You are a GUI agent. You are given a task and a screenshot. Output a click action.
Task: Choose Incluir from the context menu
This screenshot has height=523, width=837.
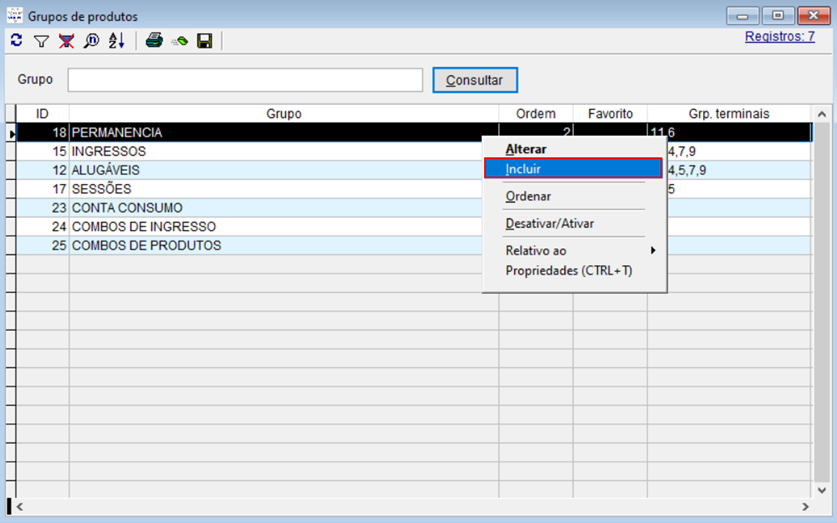[572, 169]
